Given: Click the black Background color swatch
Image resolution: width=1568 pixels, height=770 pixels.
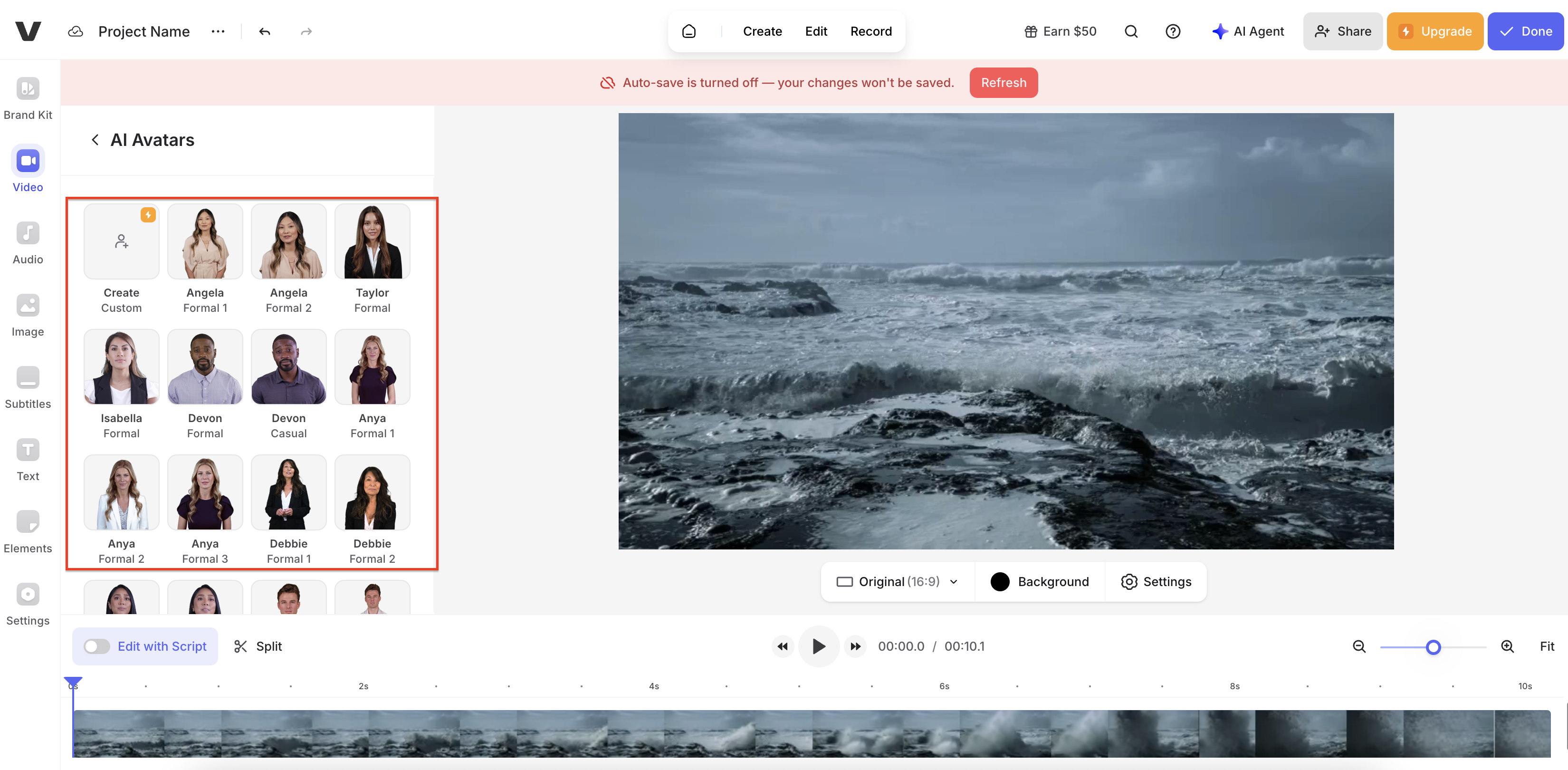Looking at the screenshot, I should [x=999, y=581].
